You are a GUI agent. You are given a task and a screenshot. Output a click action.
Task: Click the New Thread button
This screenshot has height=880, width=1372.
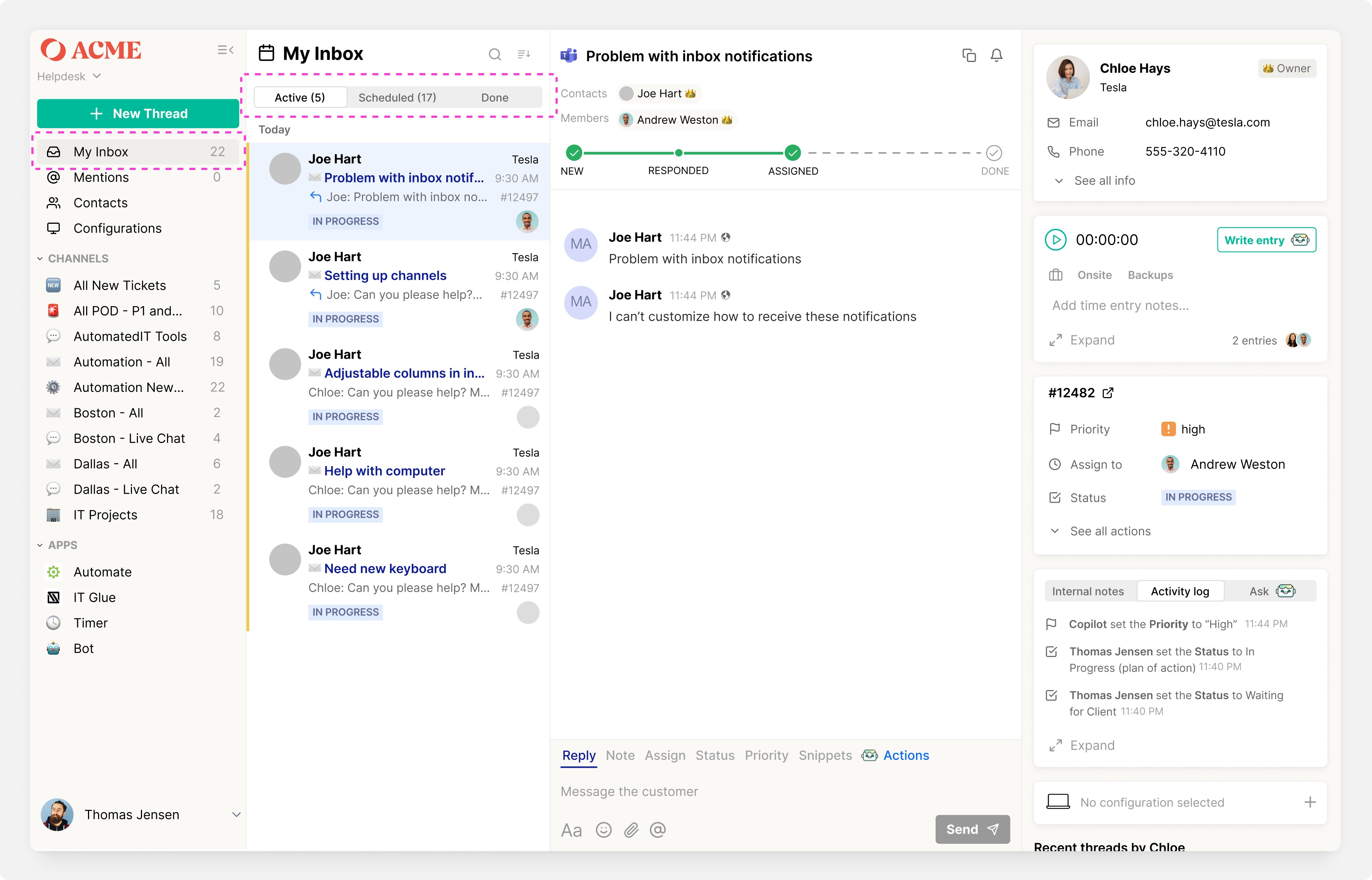[x=138, y=113]
